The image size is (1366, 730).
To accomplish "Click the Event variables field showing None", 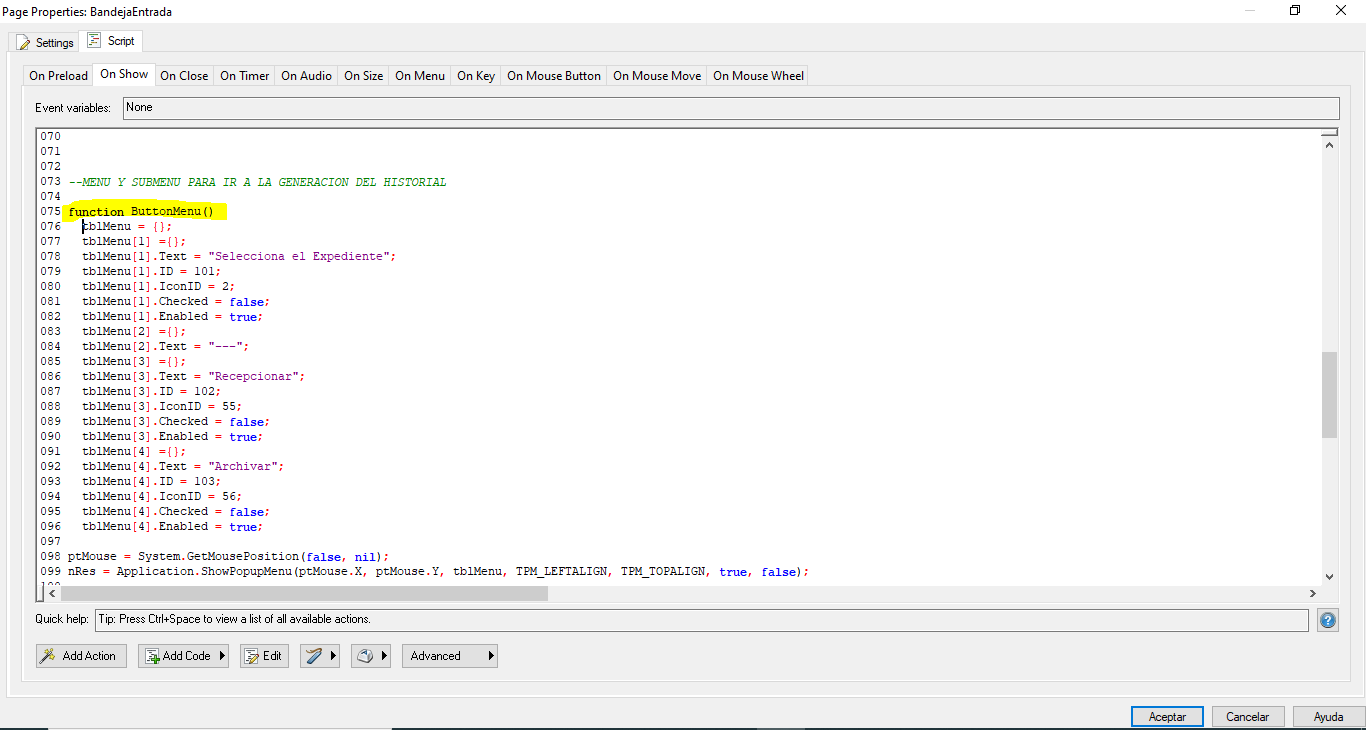I will point(731,108).
